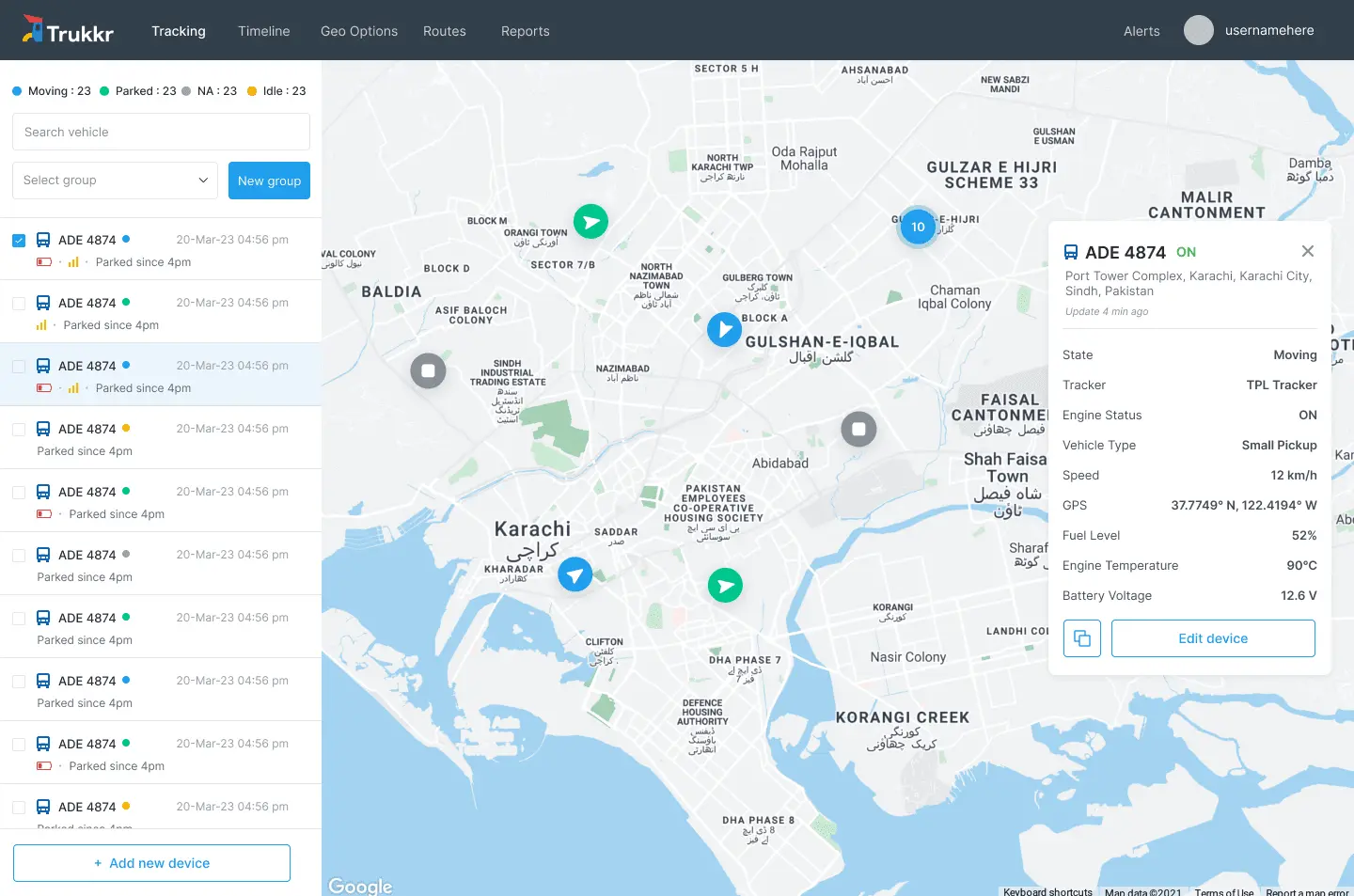
Task: Click inside the Search vehicle field
Action: [x=160, y=132]
